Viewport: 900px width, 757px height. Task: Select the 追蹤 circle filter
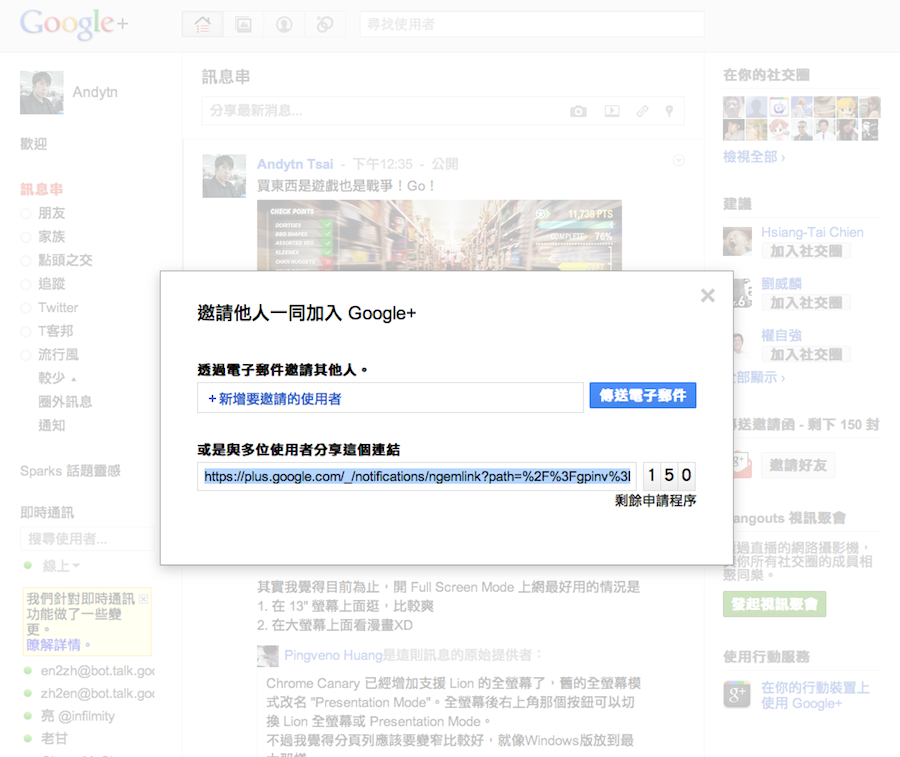coord(51,284)
